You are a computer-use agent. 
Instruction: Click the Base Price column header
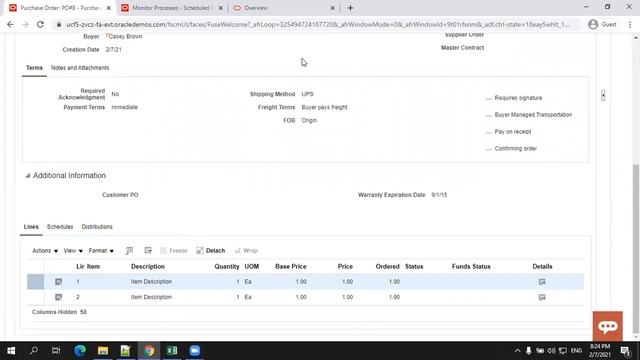point(291,267)
